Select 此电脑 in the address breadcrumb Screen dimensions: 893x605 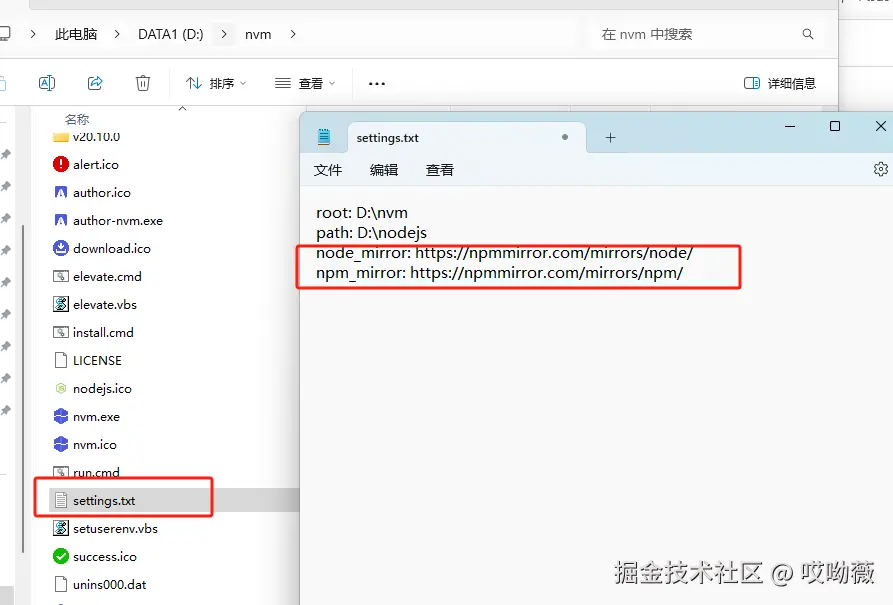tap(76, 34)
